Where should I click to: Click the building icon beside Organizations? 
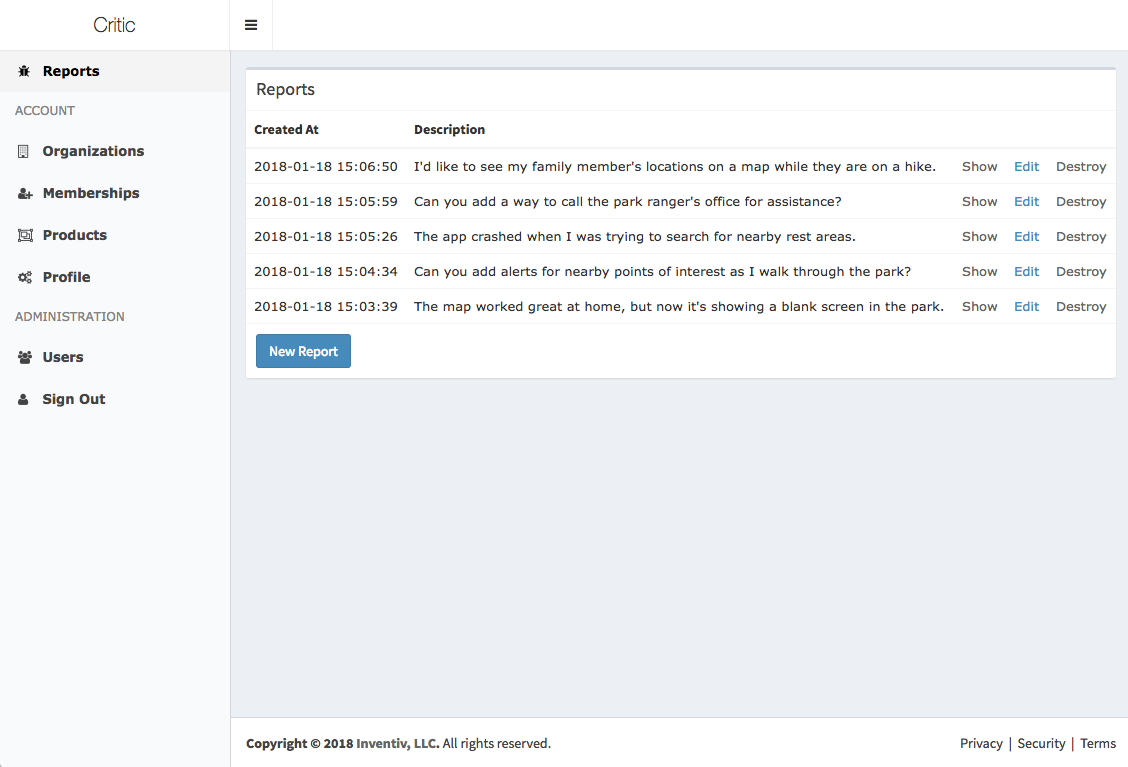click(x=24, y=151)
